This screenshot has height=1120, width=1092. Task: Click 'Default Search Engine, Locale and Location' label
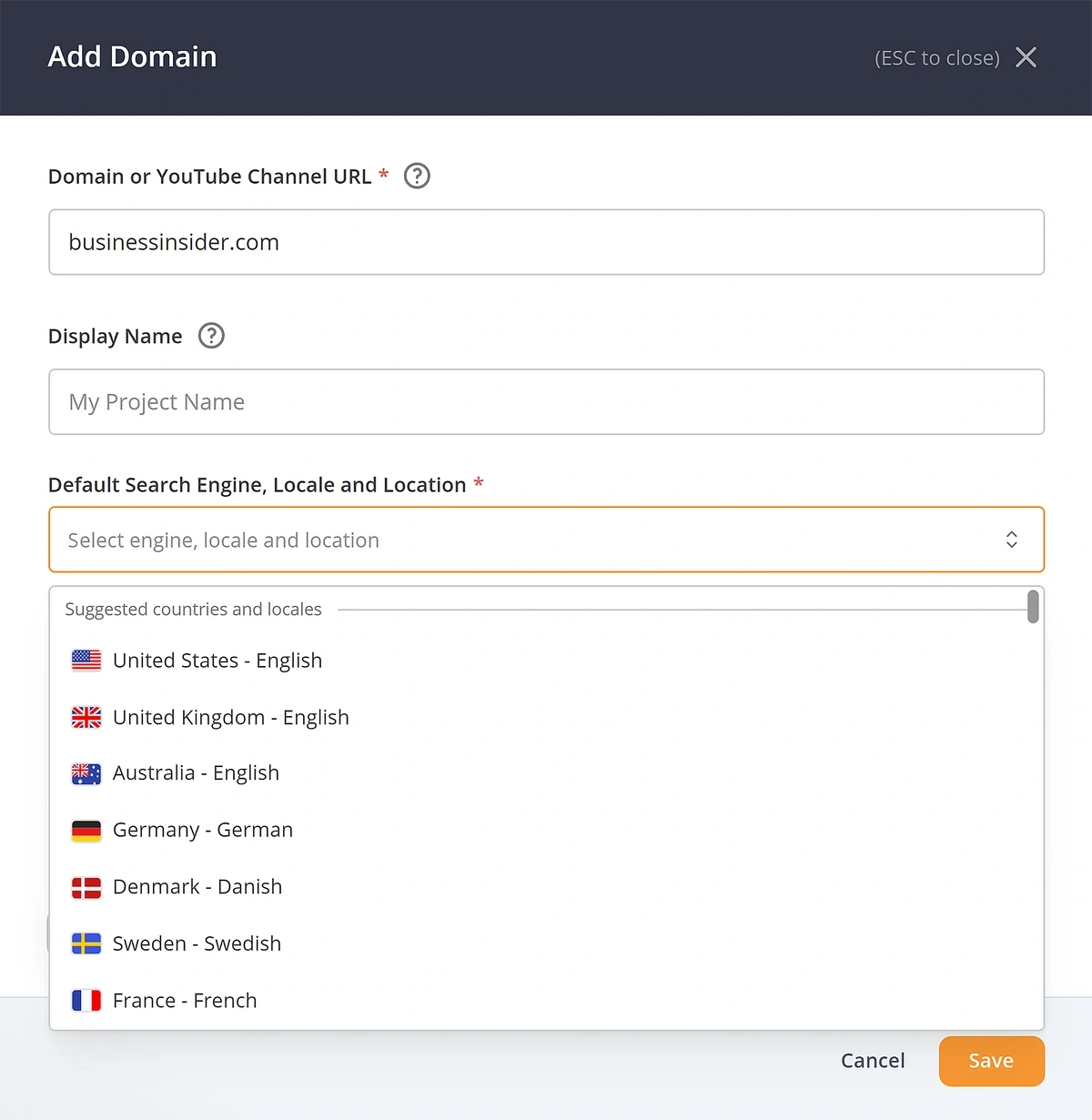257,485
